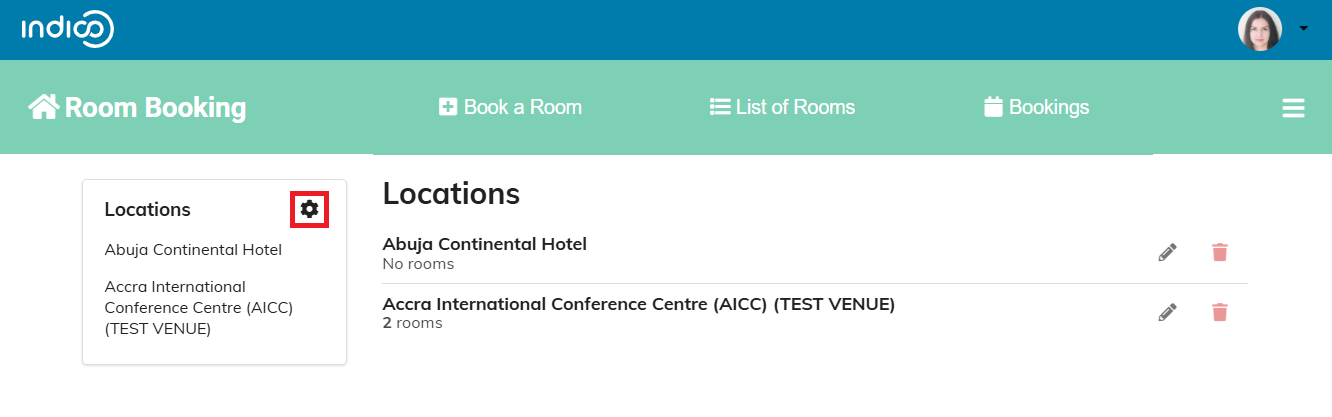Delete Accra International Conference Centre trash icon
Image resolution: width=1332 pixels, height=417 pixels.
pos(1219,312)
